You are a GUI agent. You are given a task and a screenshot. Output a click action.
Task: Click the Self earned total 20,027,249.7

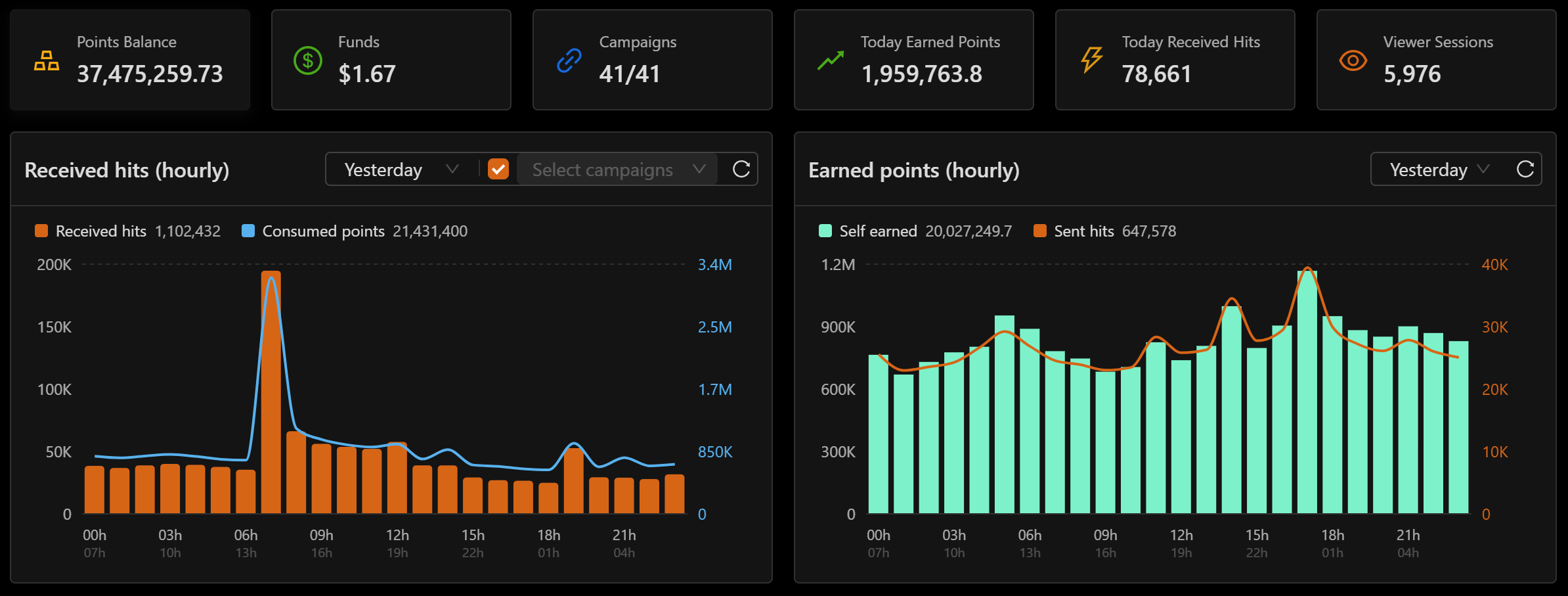pyautogui.click(x=969, y=231)
